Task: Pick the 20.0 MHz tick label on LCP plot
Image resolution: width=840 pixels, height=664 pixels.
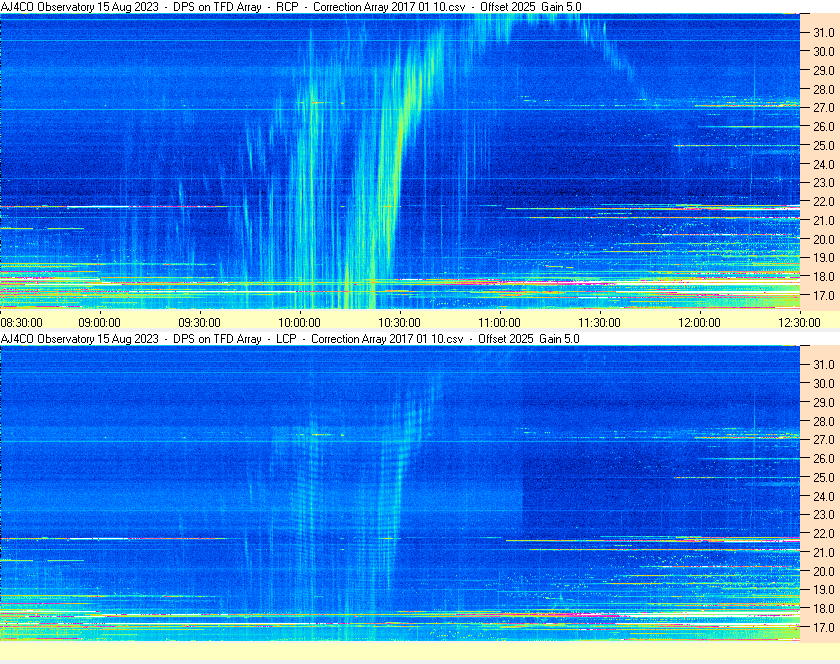Action: 824,572
